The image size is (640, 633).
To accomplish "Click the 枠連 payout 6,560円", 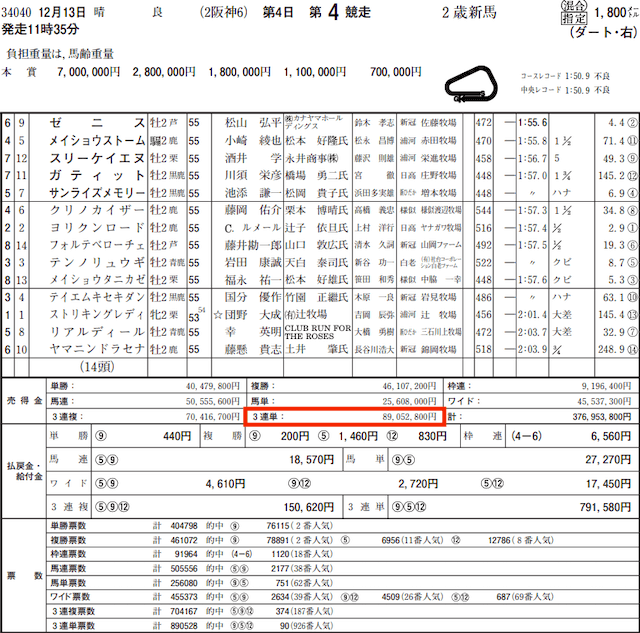I will 595,436.
